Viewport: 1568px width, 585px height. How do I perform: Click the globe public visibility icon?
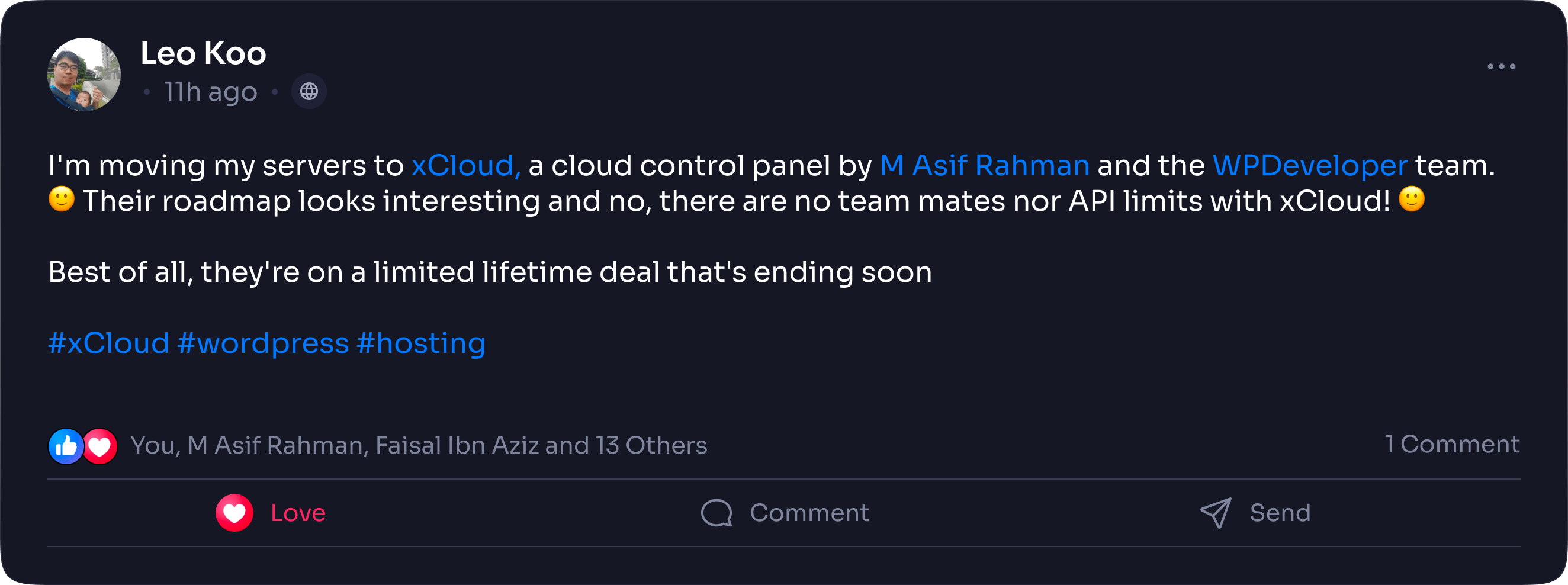point(309,92)
